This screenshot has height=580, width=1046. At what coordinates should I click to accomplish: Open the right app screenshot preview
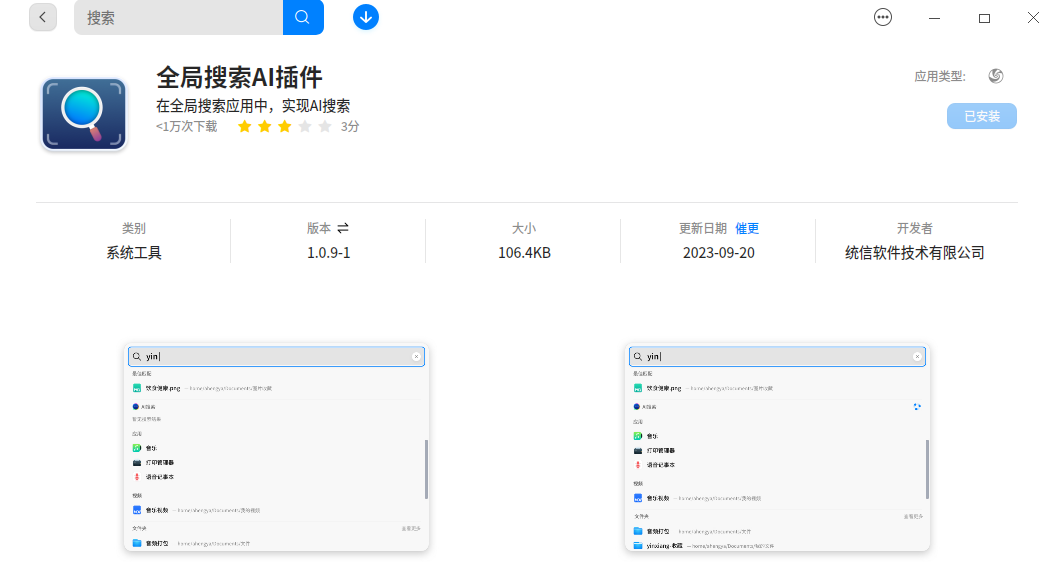click(777, 448)
